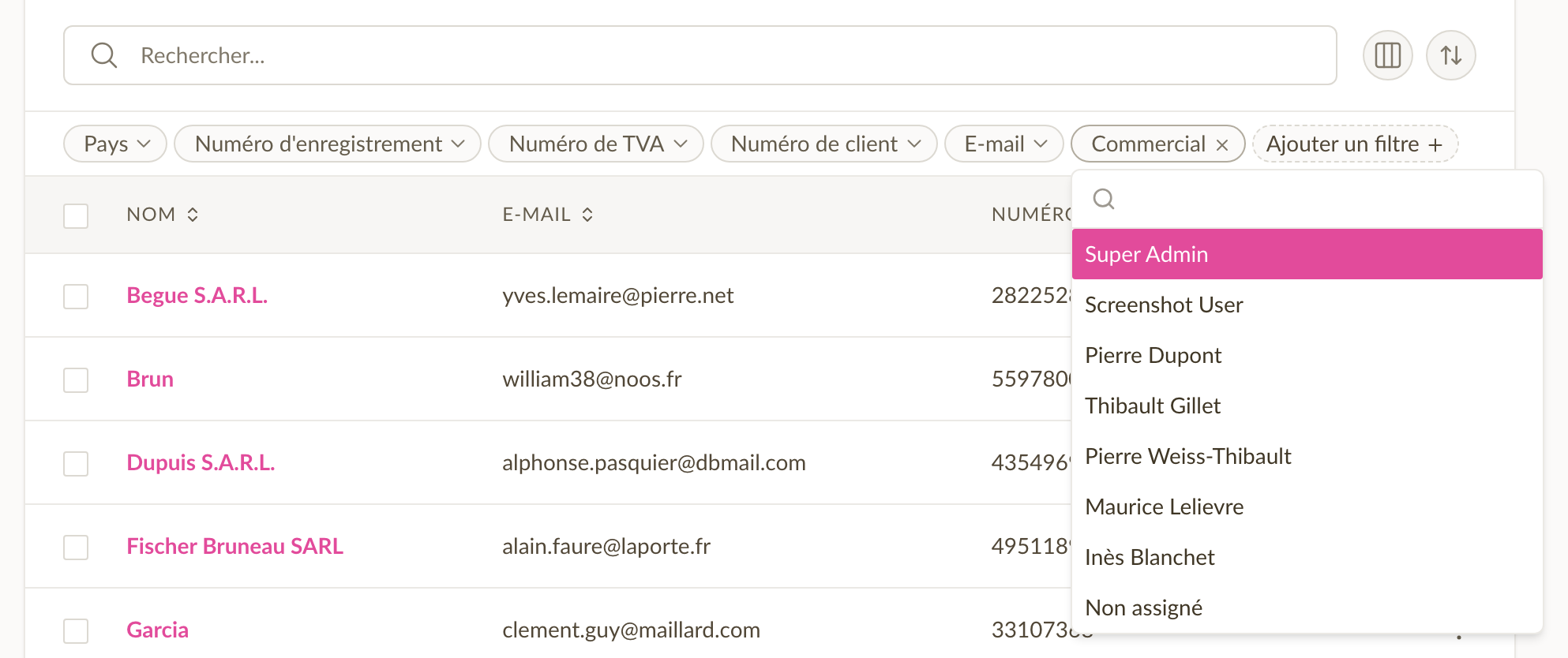The height and width of the screenshot is (658, 1568).
Task: Click the E-MAIL column header label
Action: point(536,215)
